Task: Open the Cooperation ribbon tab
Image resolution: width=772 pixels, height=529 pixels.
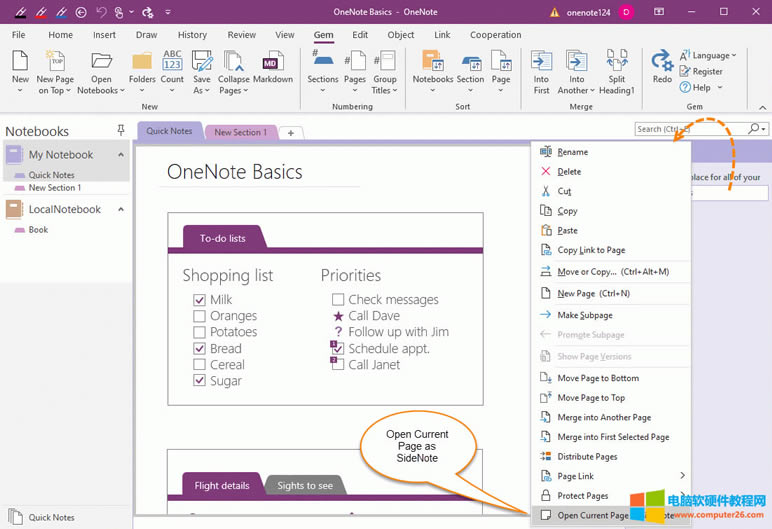Action: pyautogui.click(x=495, y=35)
